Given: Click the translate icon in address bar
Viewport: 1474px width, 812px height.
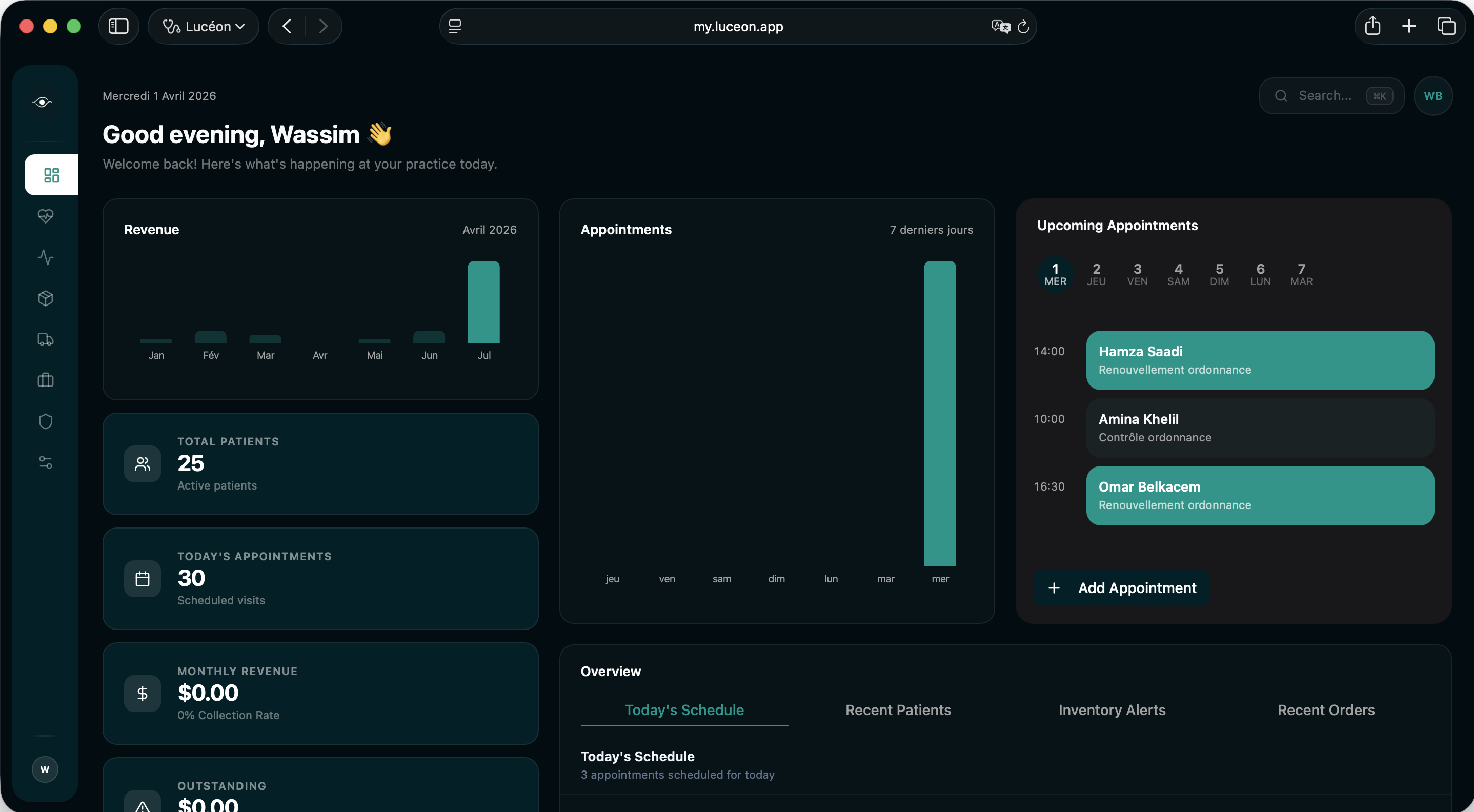Looking at the screenshot, I should click(x=1000, y=26).
